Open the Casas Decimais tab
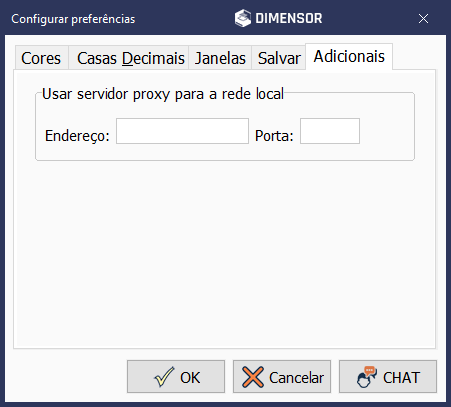 click(129, 58)
